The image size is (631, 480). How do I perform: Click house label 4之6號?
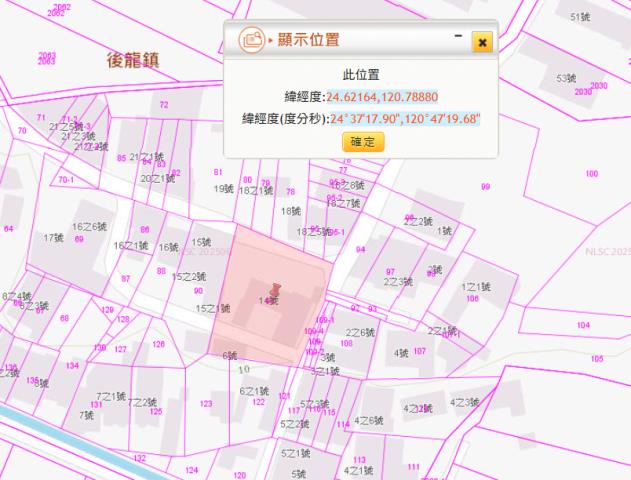(x=369, y=421)
